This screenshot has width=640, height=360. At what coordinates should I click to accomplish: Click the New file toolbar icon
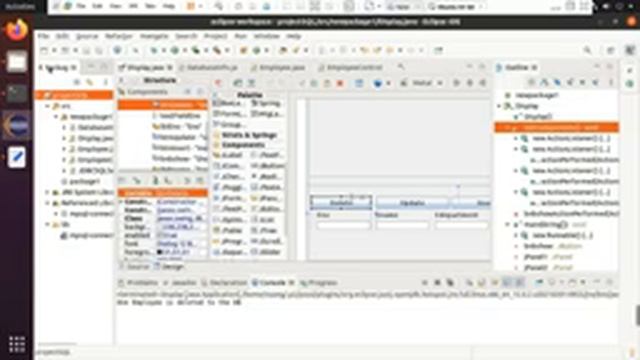tap(44, 51)
